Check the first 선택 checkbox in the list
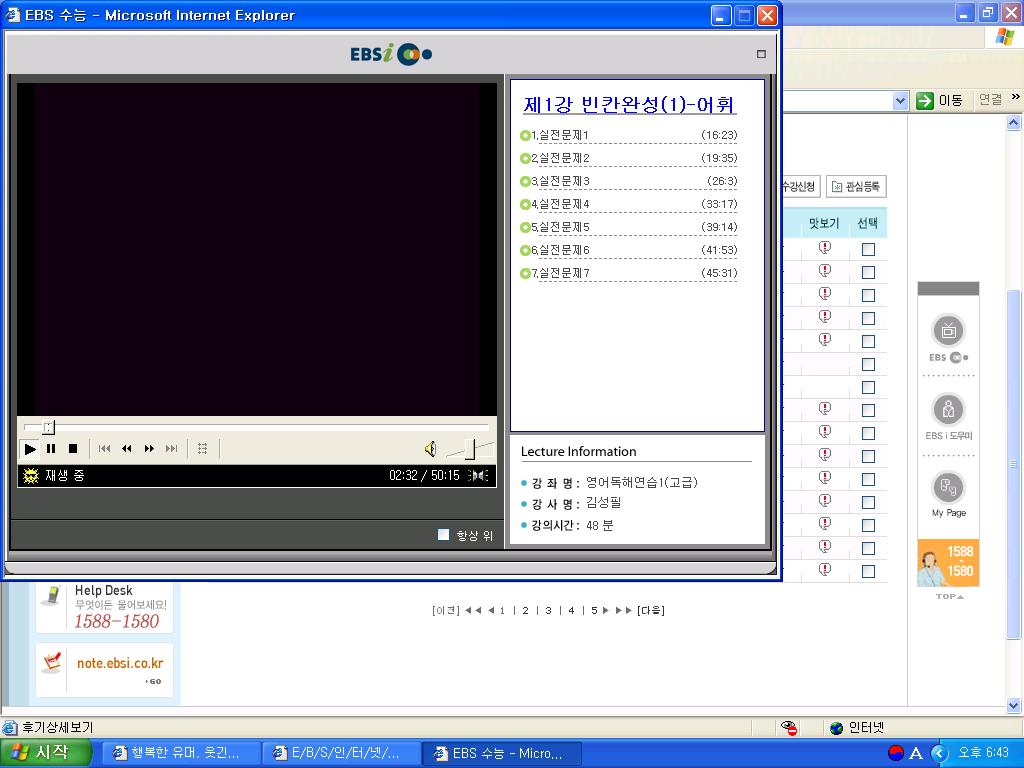Screen dimensions: 1024x768 tap(868, 249)
